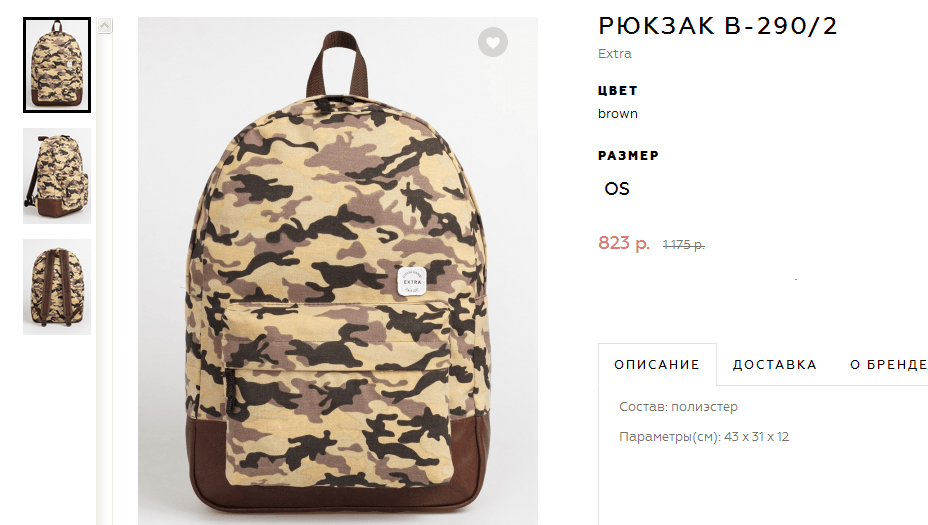Click the product title Рюкзак B-290/2

click(718, 26)
